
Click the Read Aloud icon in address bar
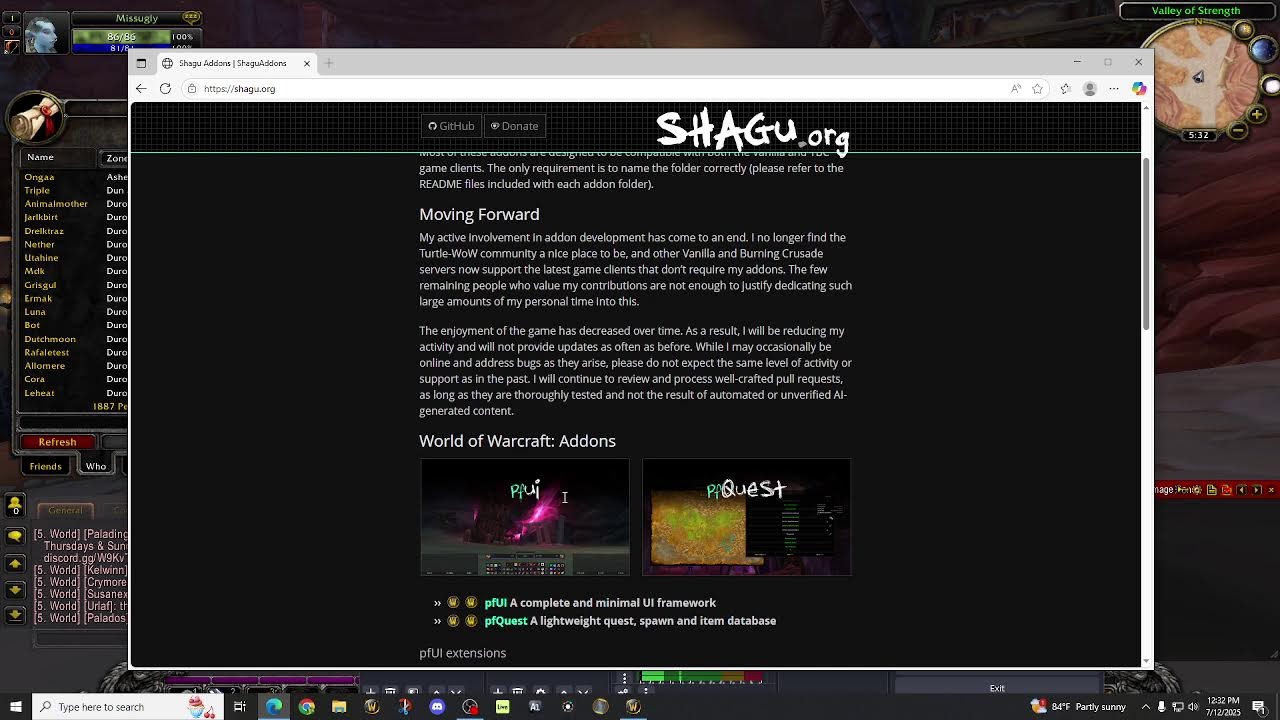(x=1016, y=89)
